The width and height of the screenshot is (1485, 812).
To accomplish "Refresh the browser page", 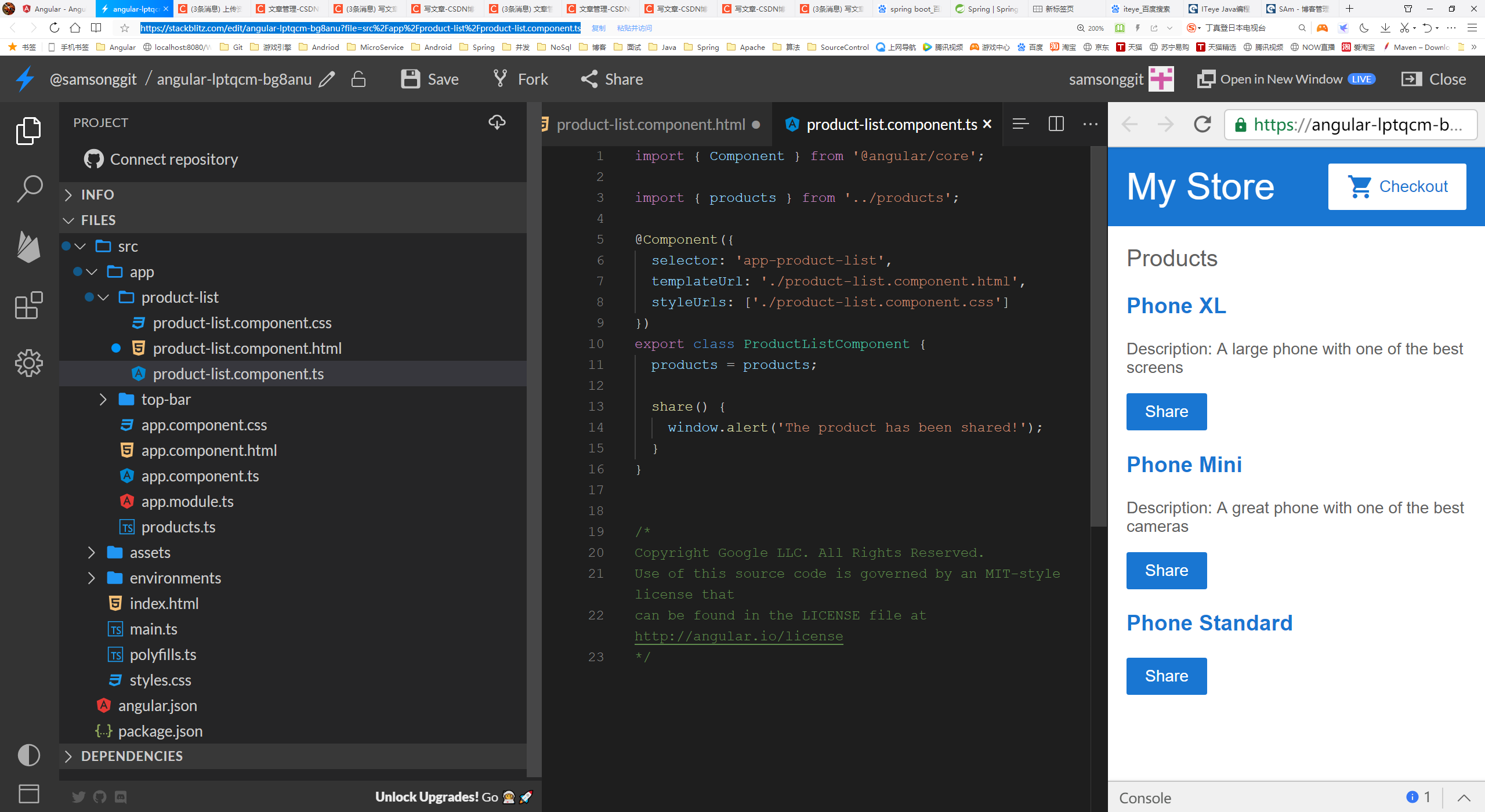I will 54,28.
